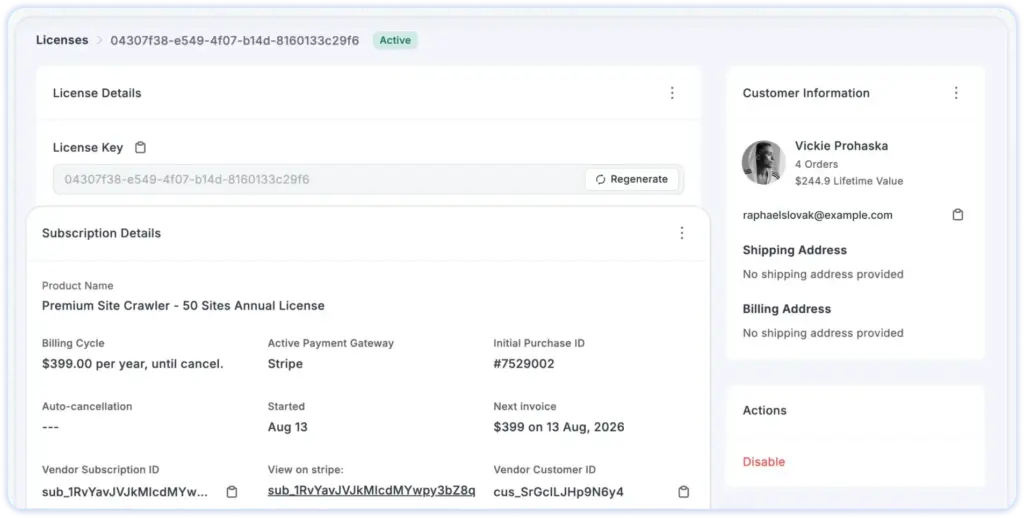The image size is (1024, 518).
Task: Click the Auto-cancellation --- value
Action: [50, 427]
